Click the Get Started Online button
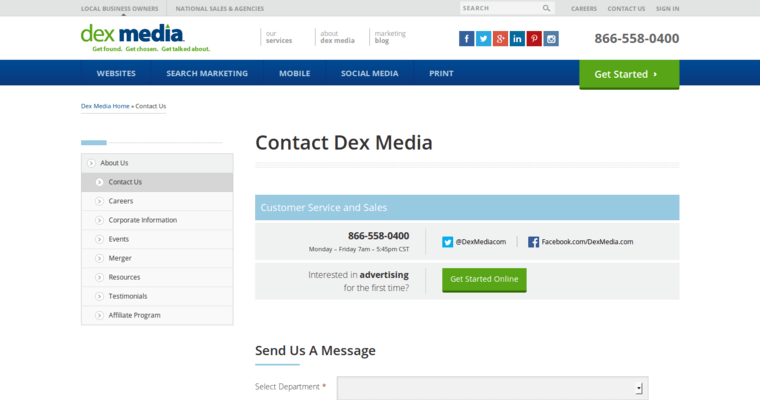 [484, 279]
